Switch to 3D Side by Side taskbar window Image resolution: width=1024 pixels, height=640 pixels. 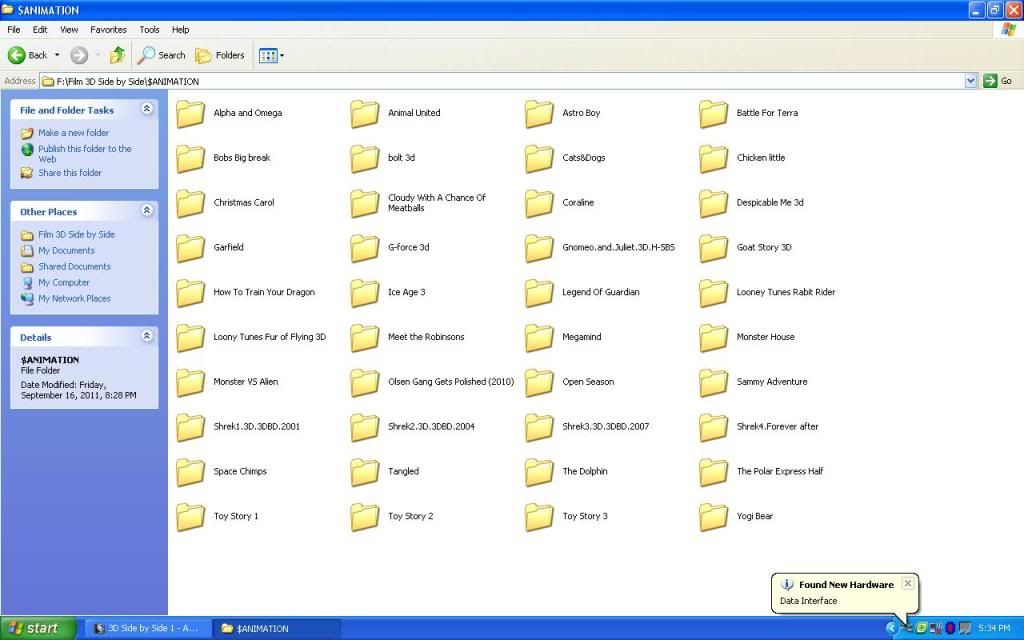tap(146, 628)
